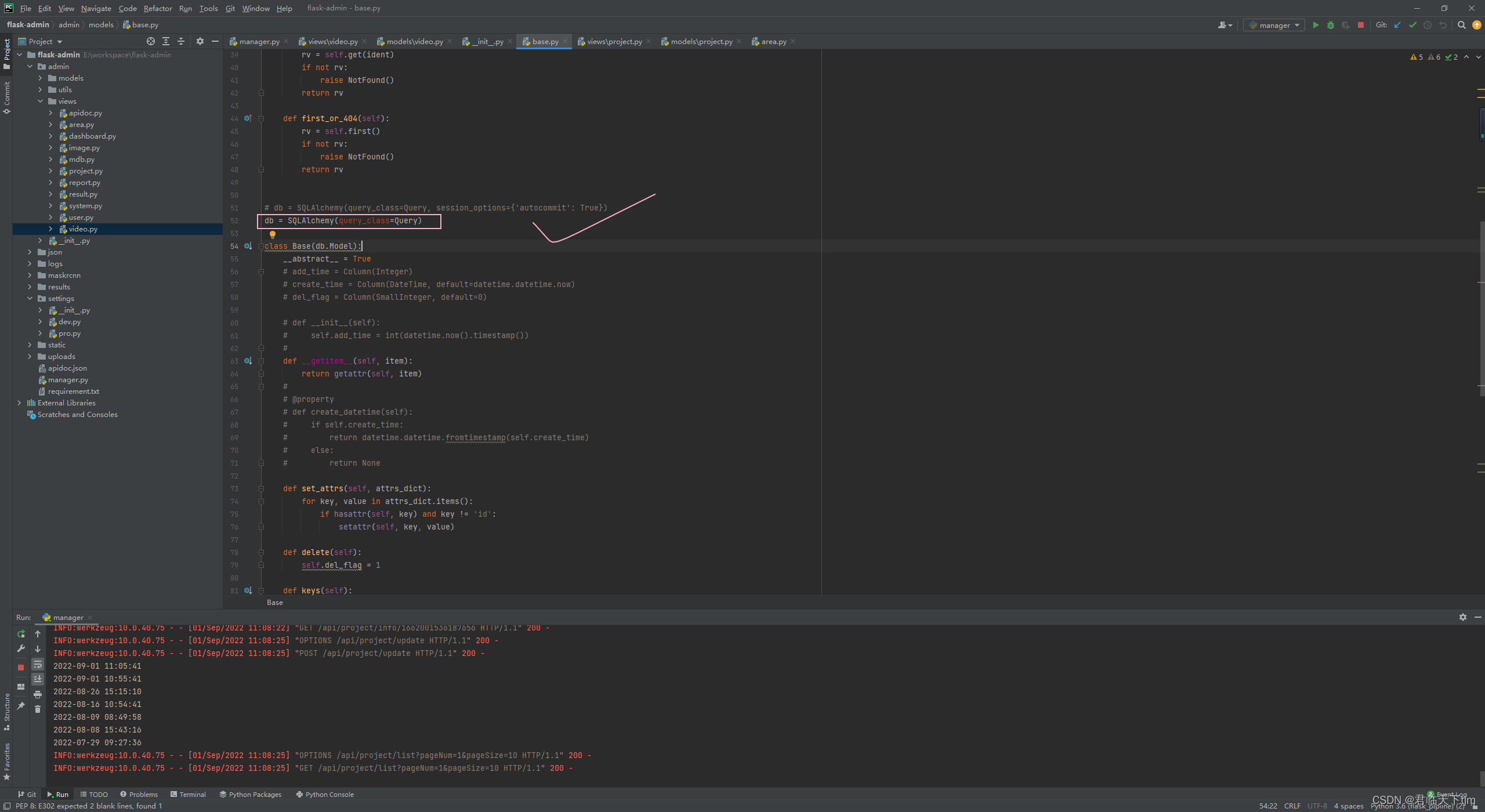
Task: Hide the Project tool window
Action: tap(215, 41)
